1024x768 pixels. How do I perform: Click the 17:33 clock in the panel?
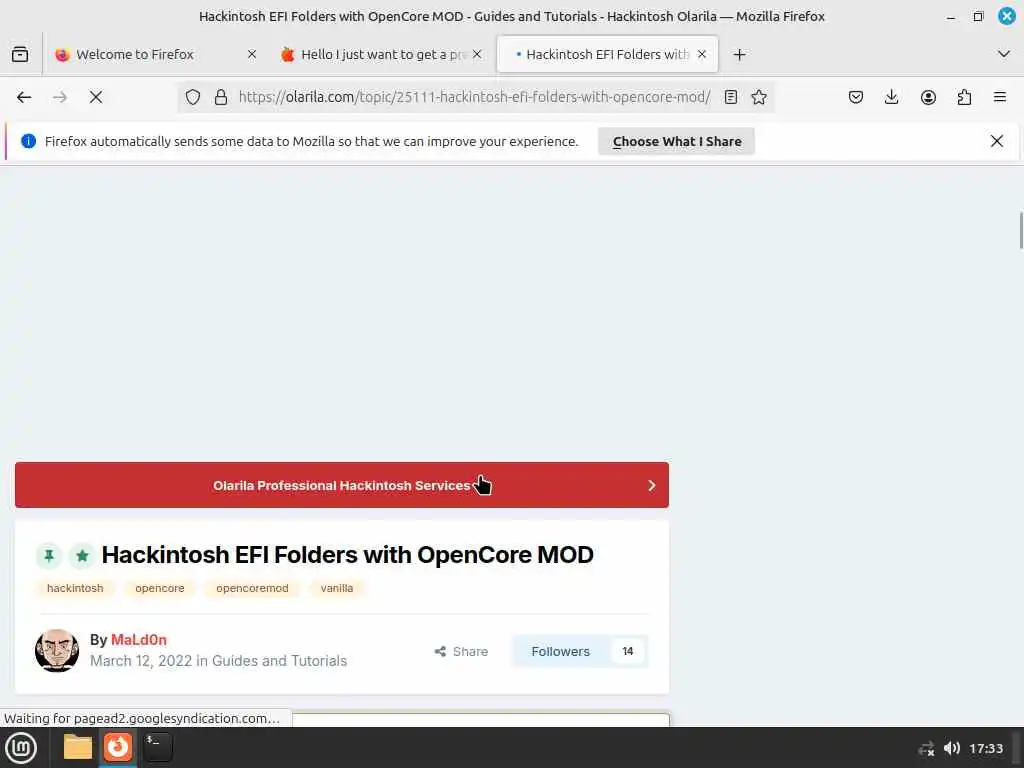pyautogui.click(x=985, y=748)
